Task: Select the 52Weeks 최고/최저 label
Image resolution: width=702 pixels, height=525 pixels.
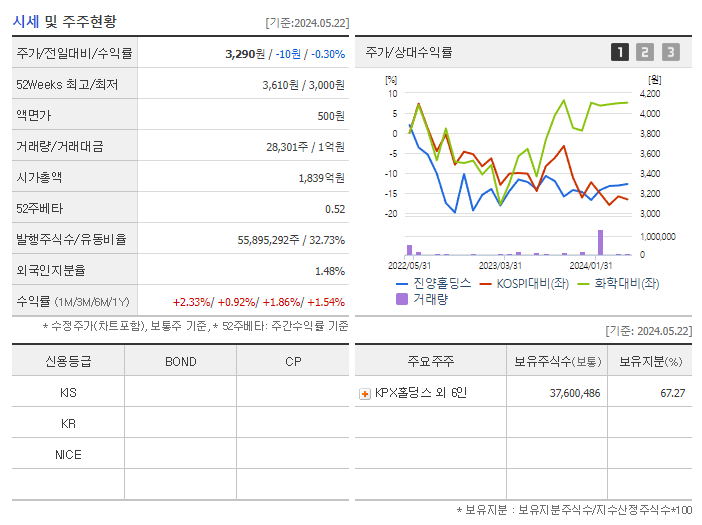Action: click(67, 85)
